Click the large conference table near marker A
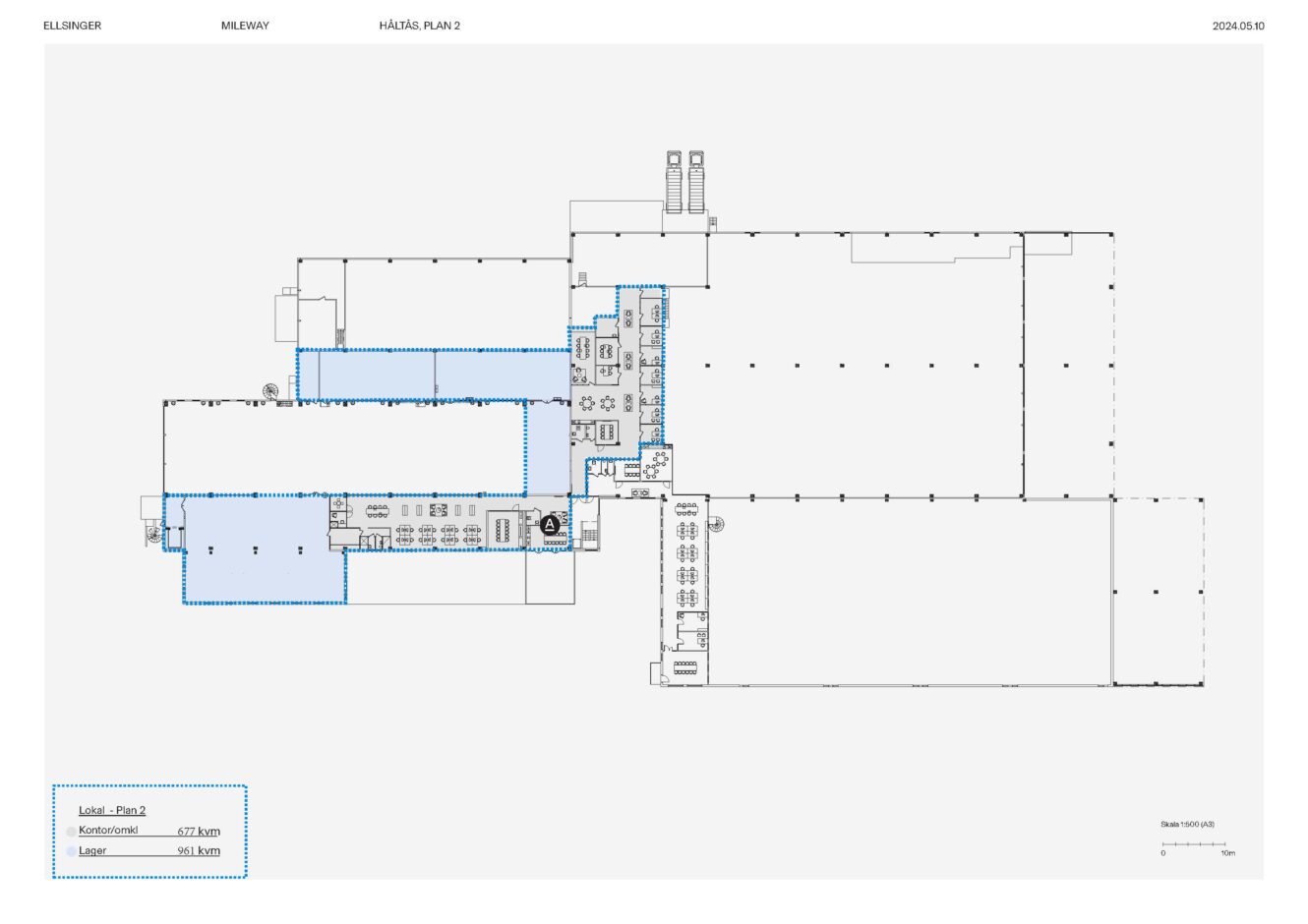This screenshot has width=1308, height=924. pos(504,529)
